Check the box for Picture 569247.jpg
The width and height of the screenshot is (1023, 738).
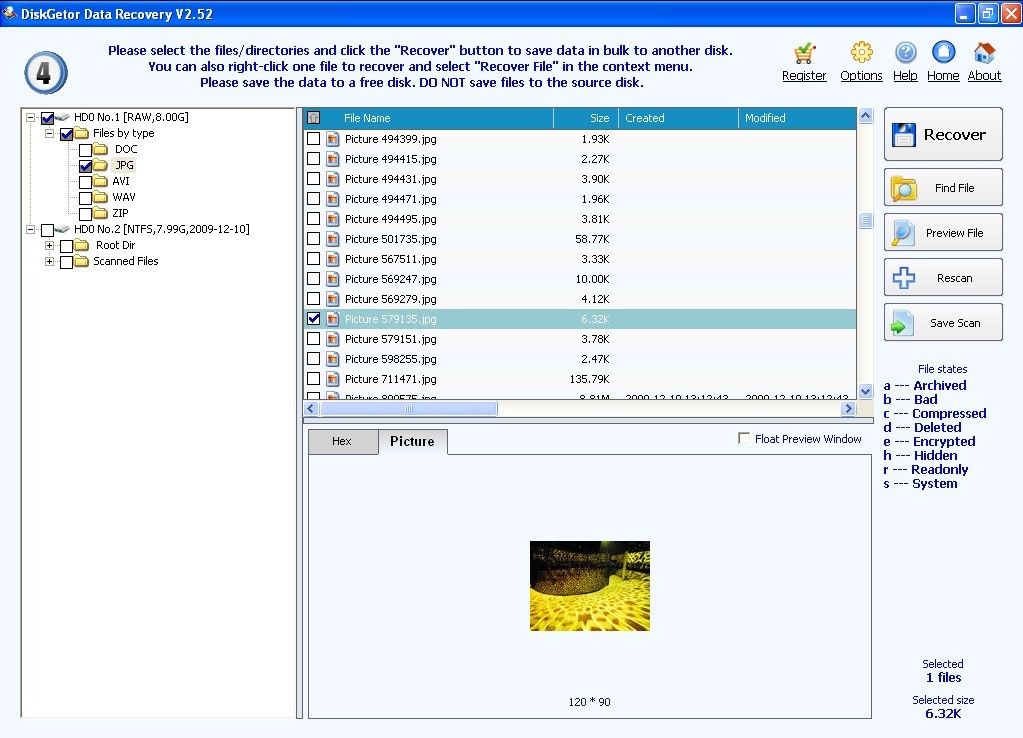(314, 279)
